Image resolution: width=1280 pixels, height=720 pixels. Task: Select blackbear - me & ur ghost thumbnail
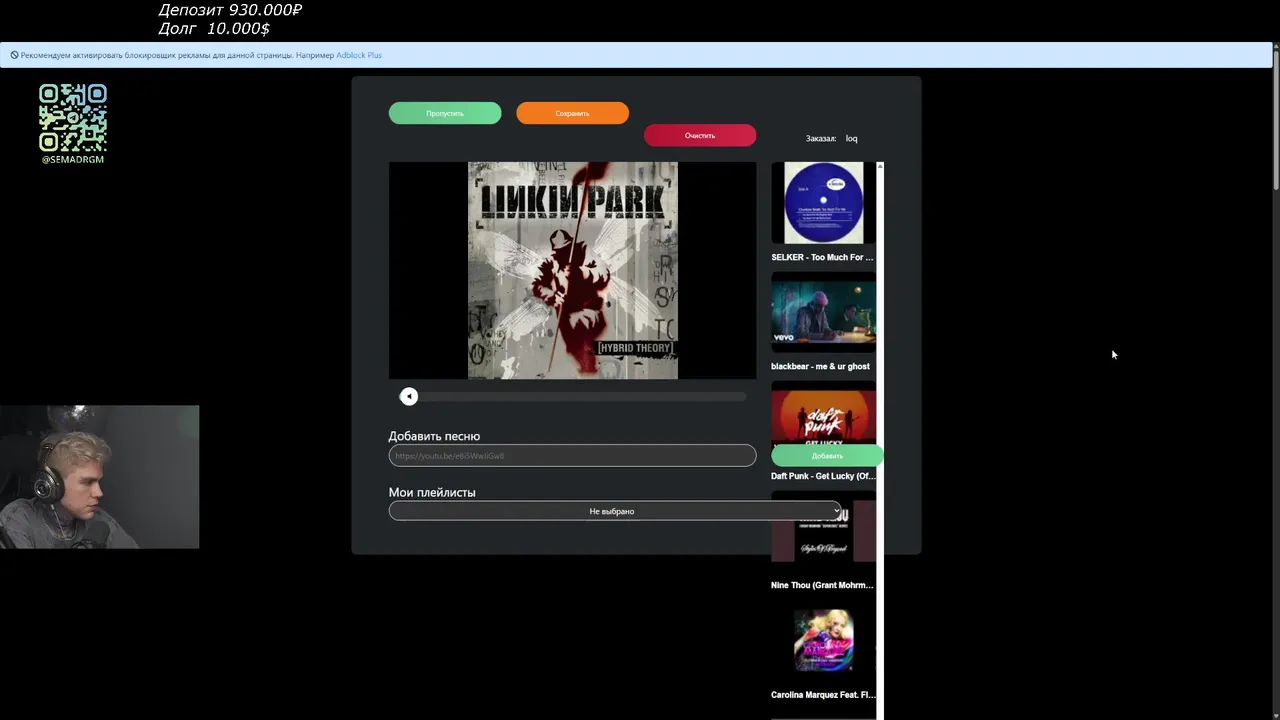[x=823, y=312]
